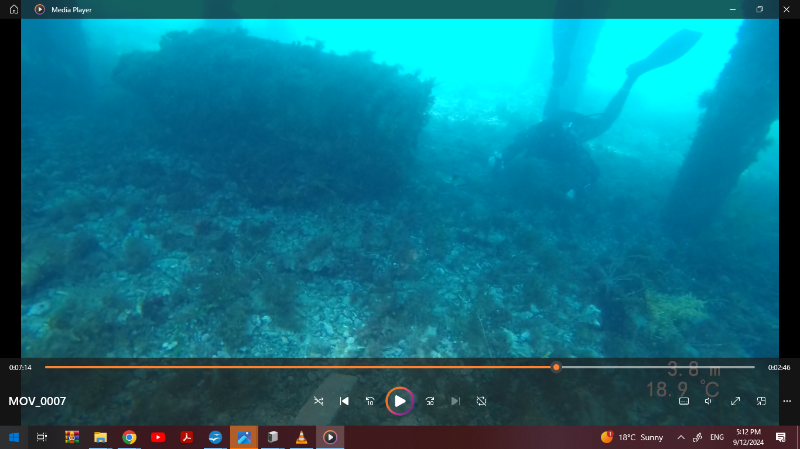Image resolution: width=800 pixels, height=449 pixels.
Task: Open the cast to device option
Action: pos(684,401)
